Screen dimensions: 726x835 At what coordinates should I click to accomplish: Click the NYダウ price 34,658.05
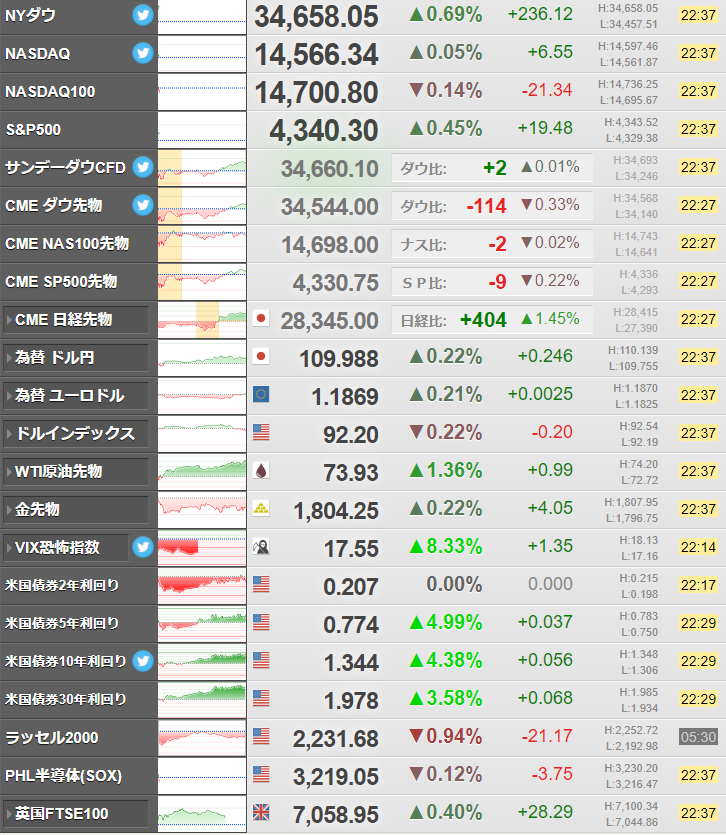click(316, 17)
